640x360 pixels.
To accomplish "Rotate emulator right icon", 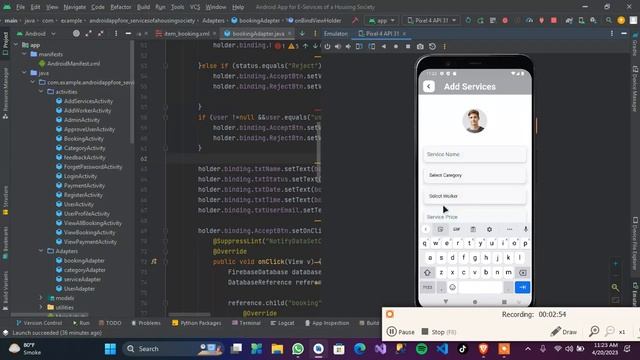I will coord(371,47).
